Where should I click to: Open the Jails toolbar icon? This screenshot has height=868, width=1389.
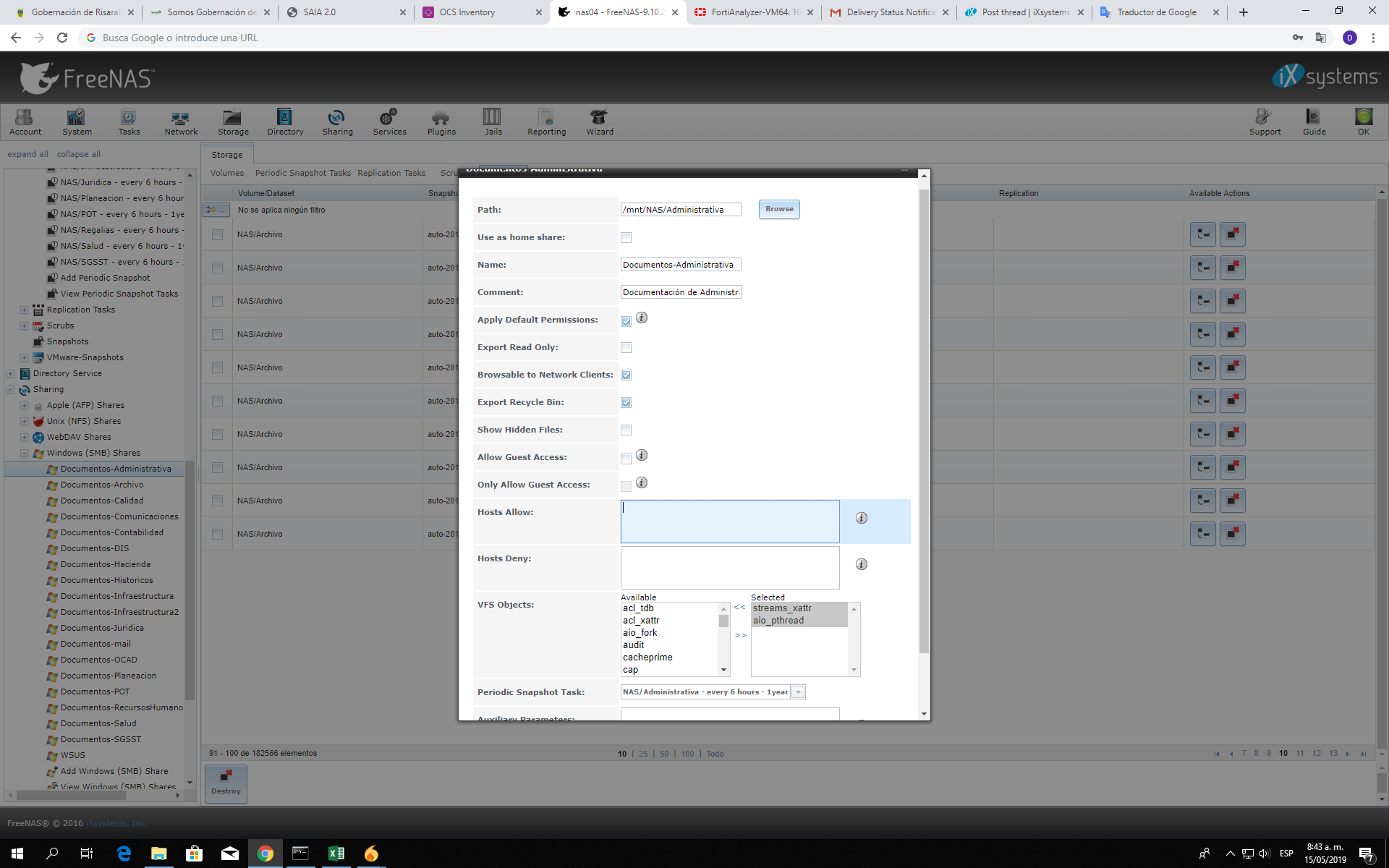pos(493,122)
